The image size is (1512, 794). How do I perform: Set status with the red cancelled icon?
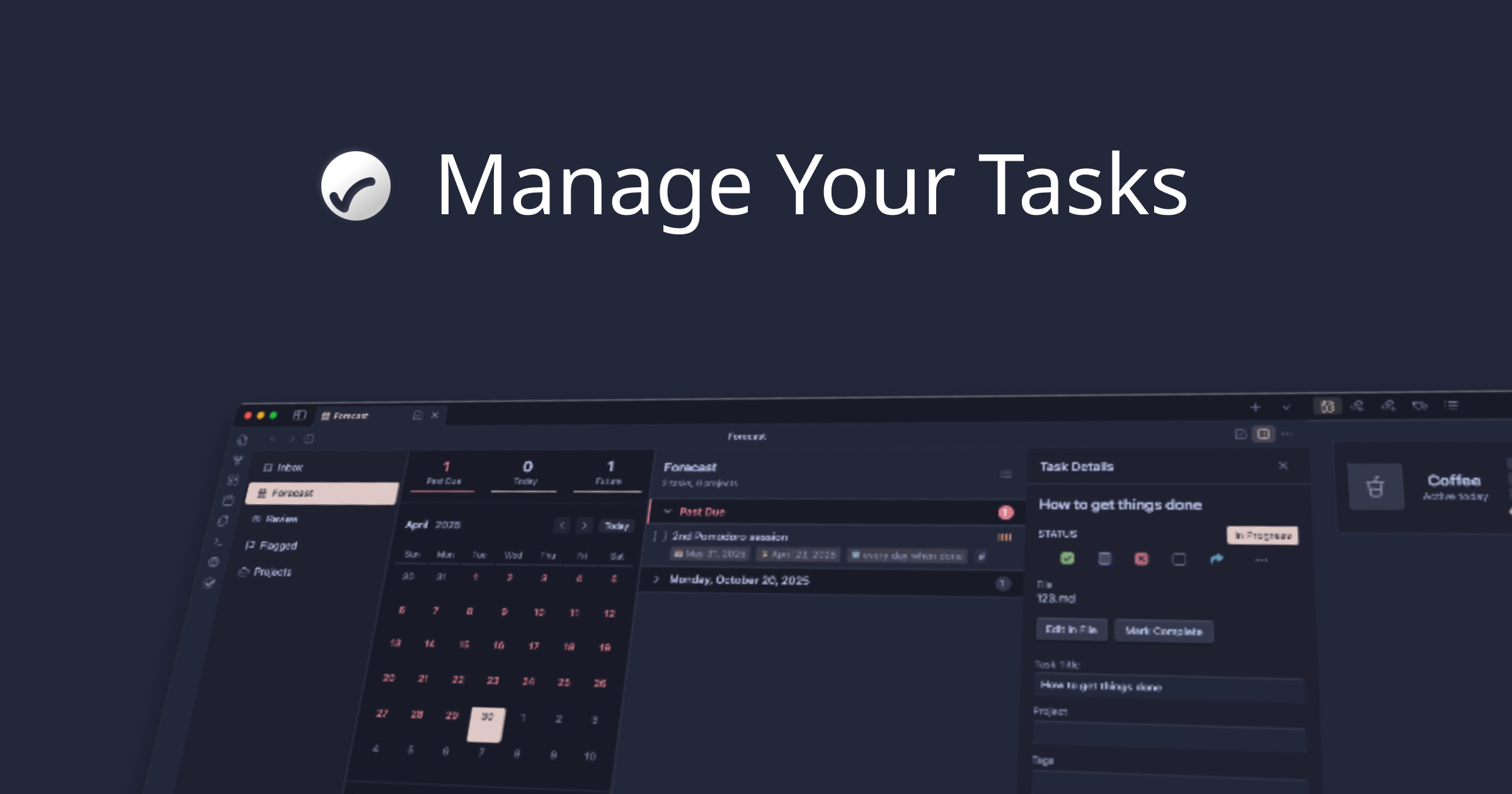pos(1141,559)
